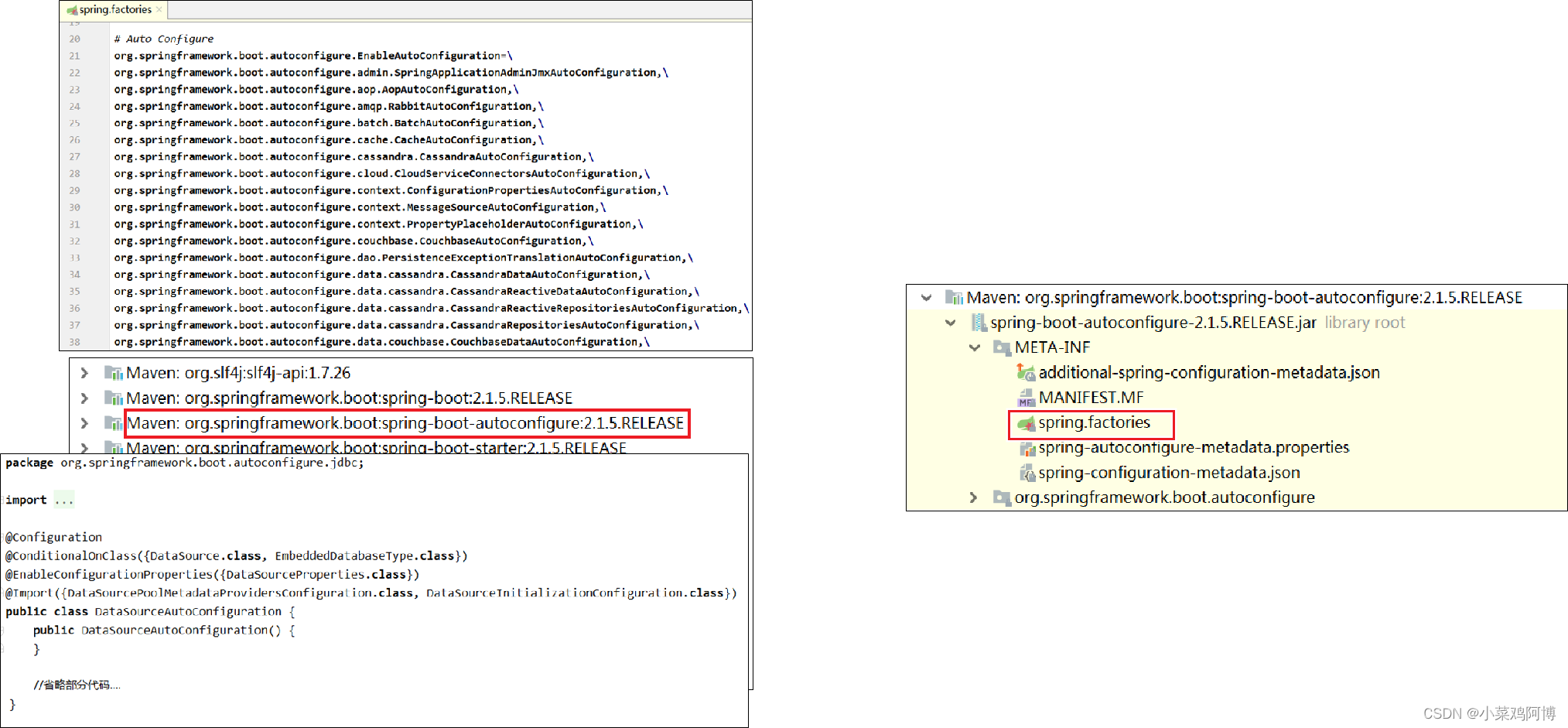This screenshot has height=728, width=1568.
Task: Click the public class DataSourceAutoConfiguration declaration
Action: tap(150, 612)
